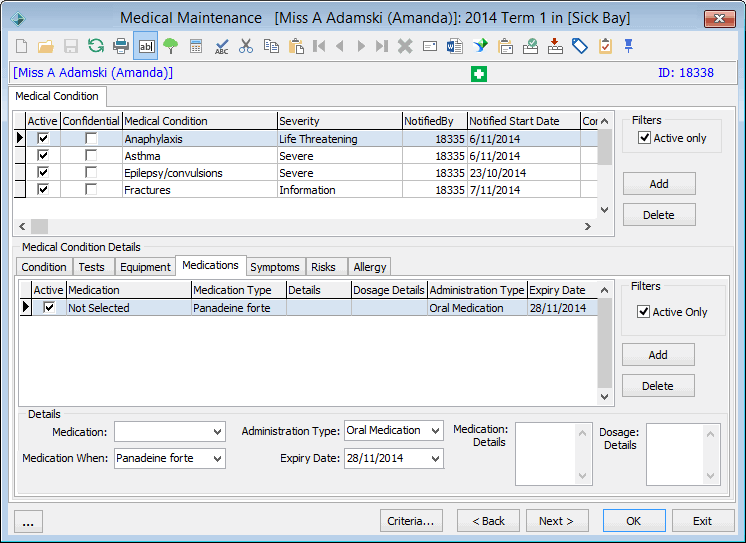Click the clipboard with red checkmark icon
746x543 pixels.
605,46
